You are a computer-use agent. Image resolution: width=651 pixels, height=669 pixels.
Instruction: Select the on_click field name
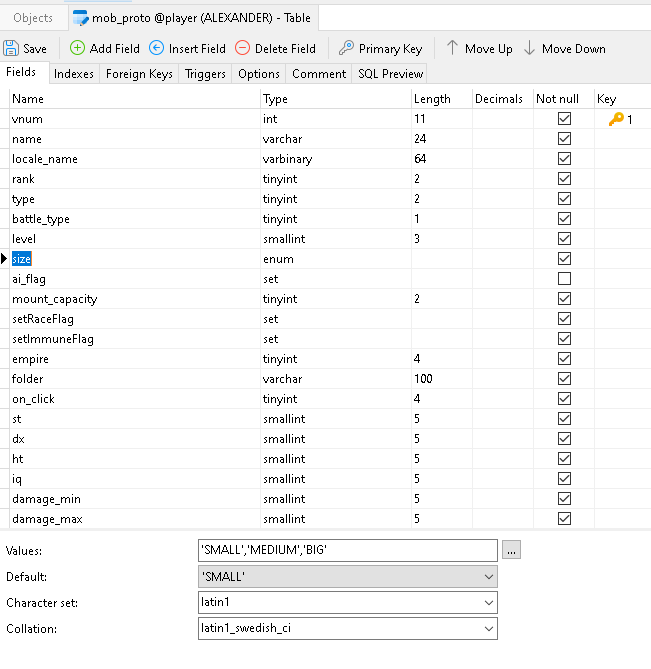click(x=33, y=399)
